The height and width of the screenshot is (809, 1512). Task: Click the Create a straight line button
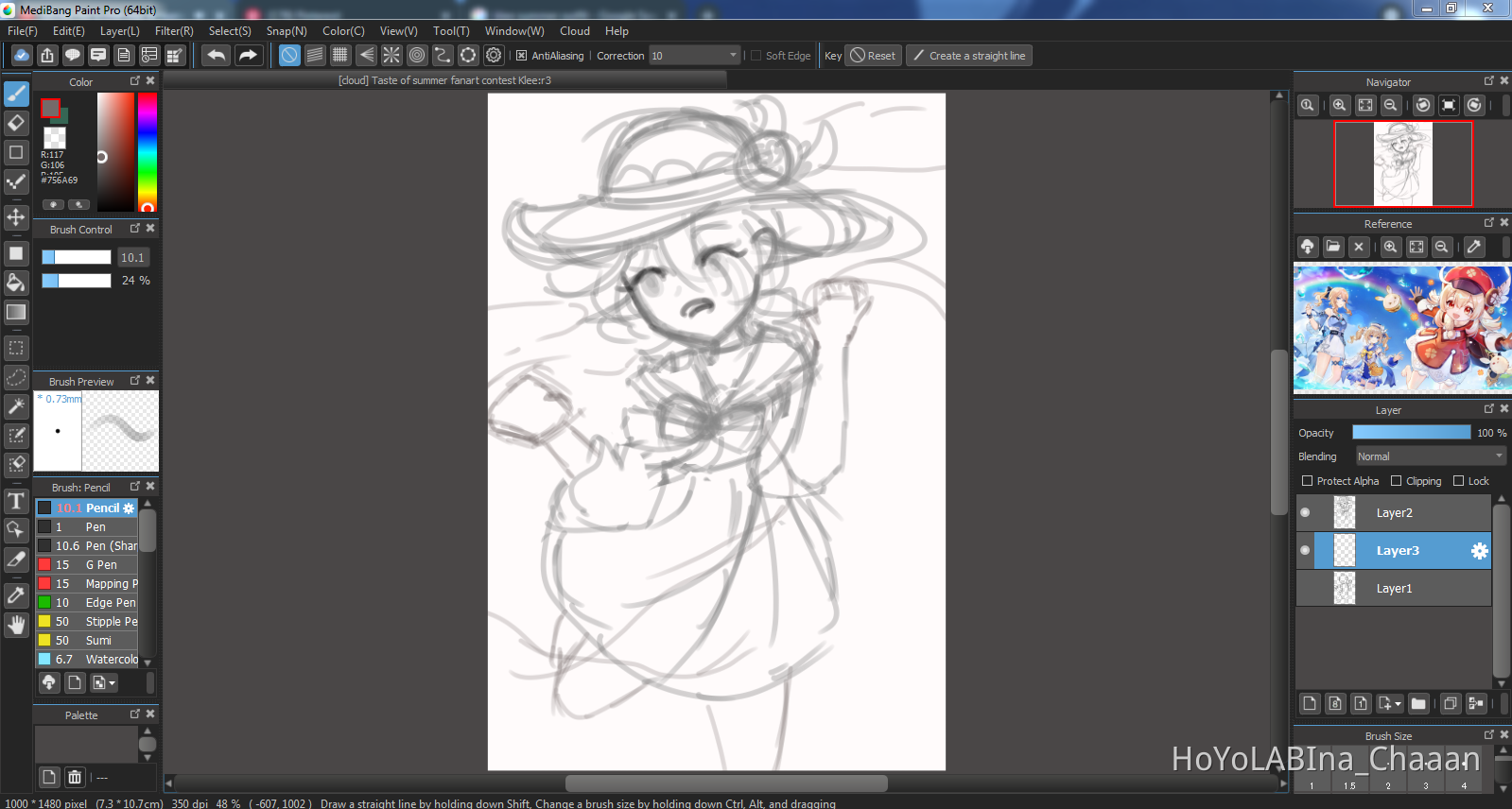click(x=968, y=56)
